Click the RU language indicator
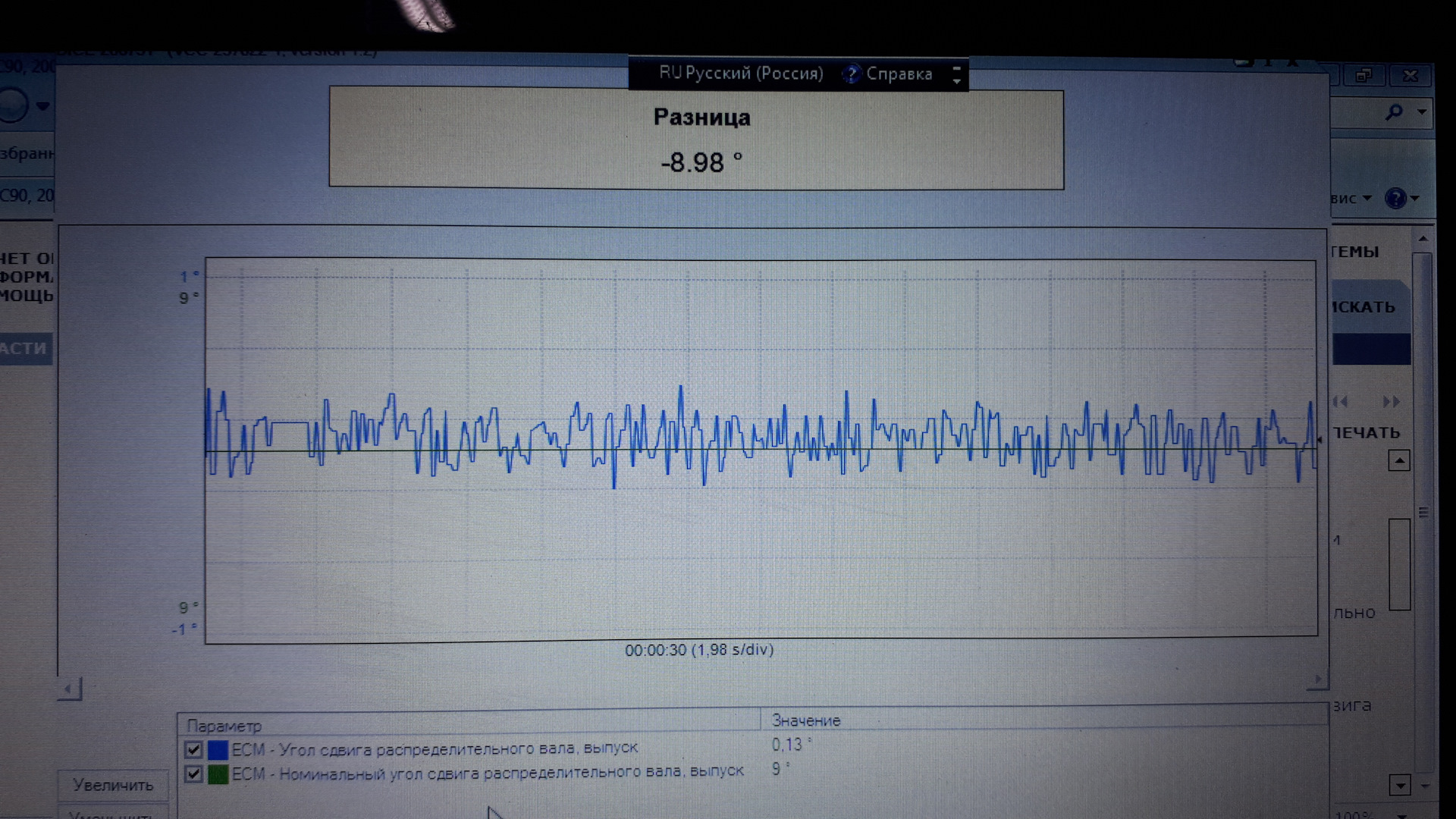1456x819 pixels. [x=670, y=73]
